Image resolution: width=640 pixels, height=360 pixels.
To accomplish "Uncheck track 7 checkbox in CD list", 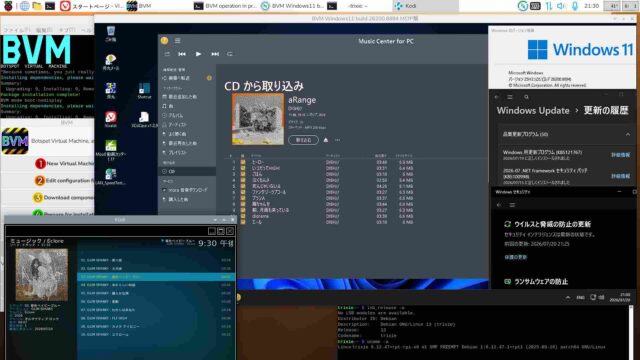I will point(243,198).
